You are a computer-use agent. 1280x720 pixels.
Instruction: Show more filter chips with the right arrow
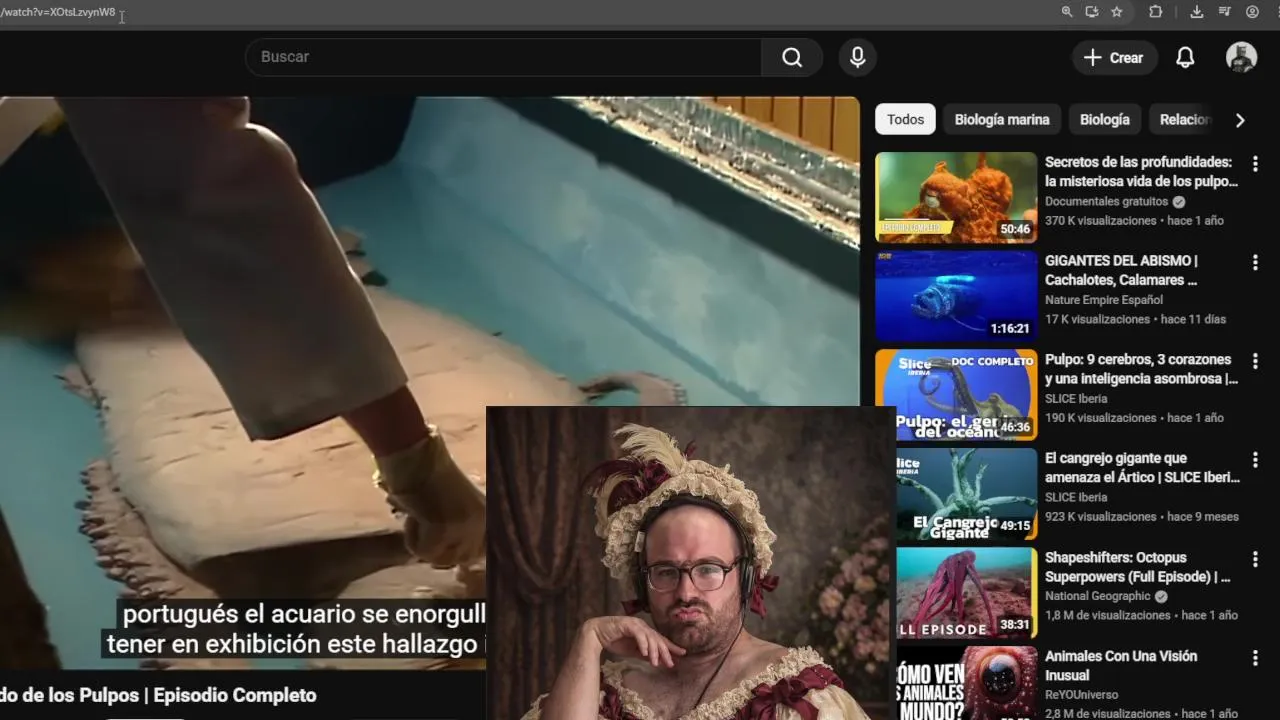1240,120
